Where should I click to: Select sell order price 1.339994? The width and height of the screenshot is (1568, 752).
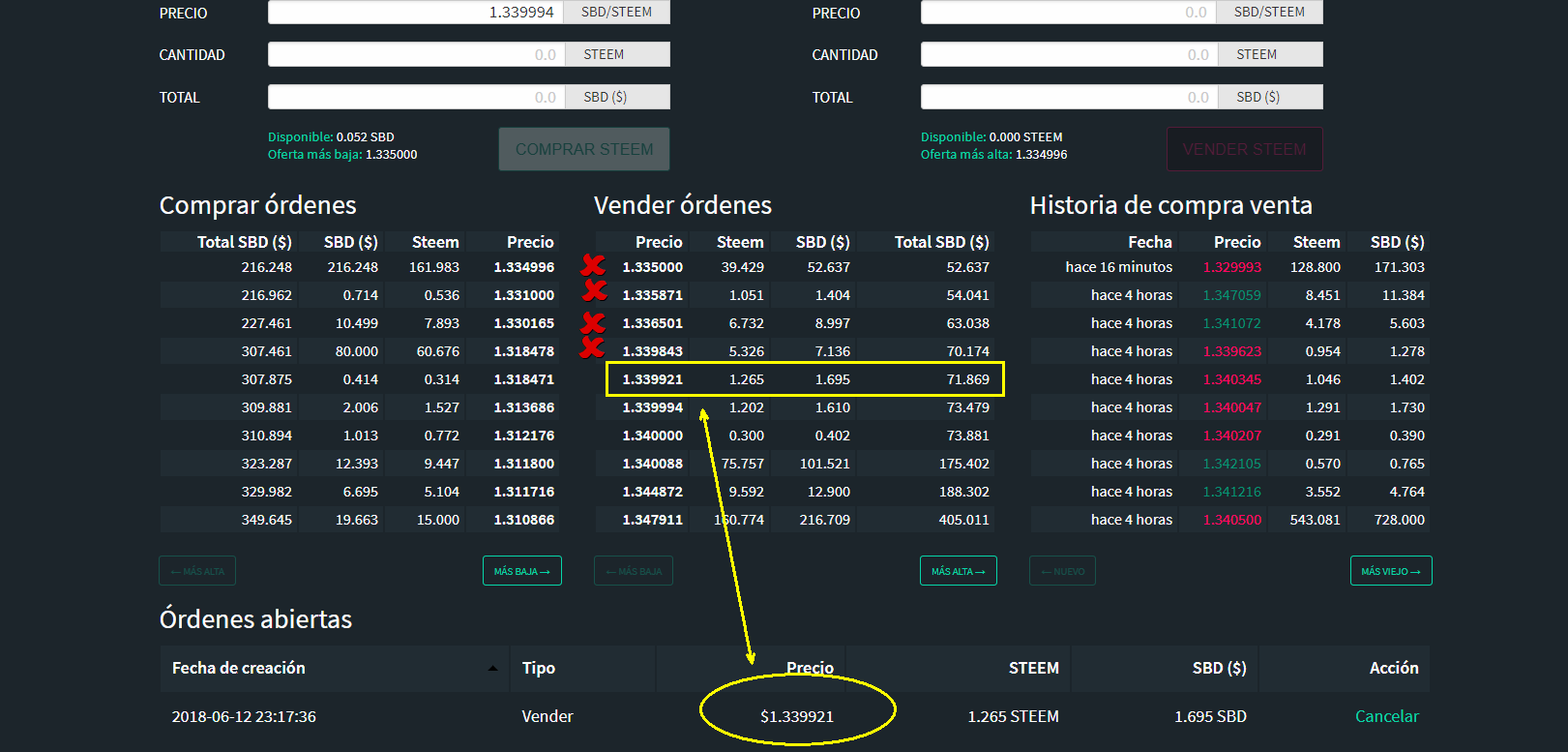pyautogui.click(x=653, y=408)
